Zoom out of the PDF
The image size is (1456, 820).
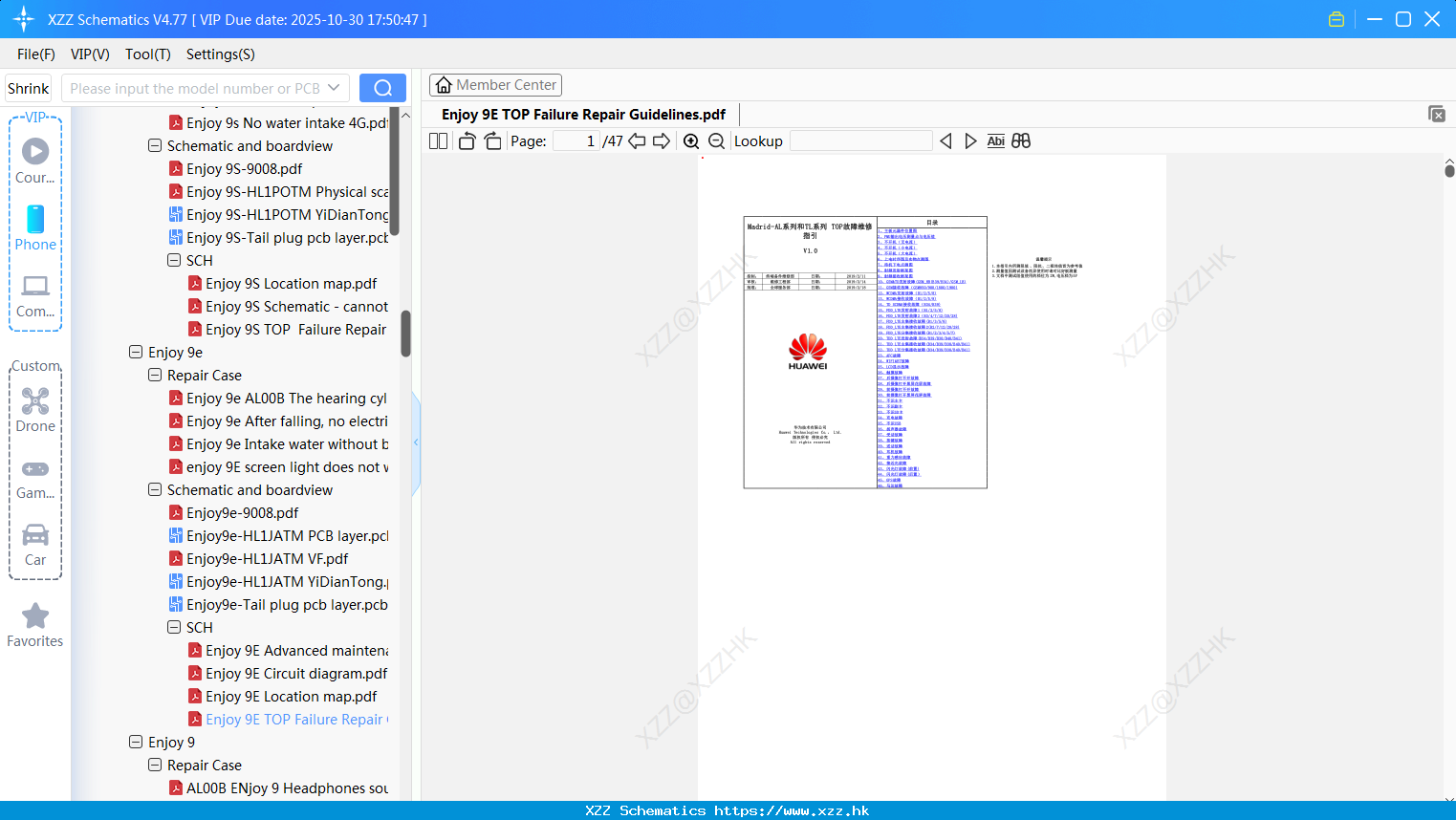click(x=716, y=140)
